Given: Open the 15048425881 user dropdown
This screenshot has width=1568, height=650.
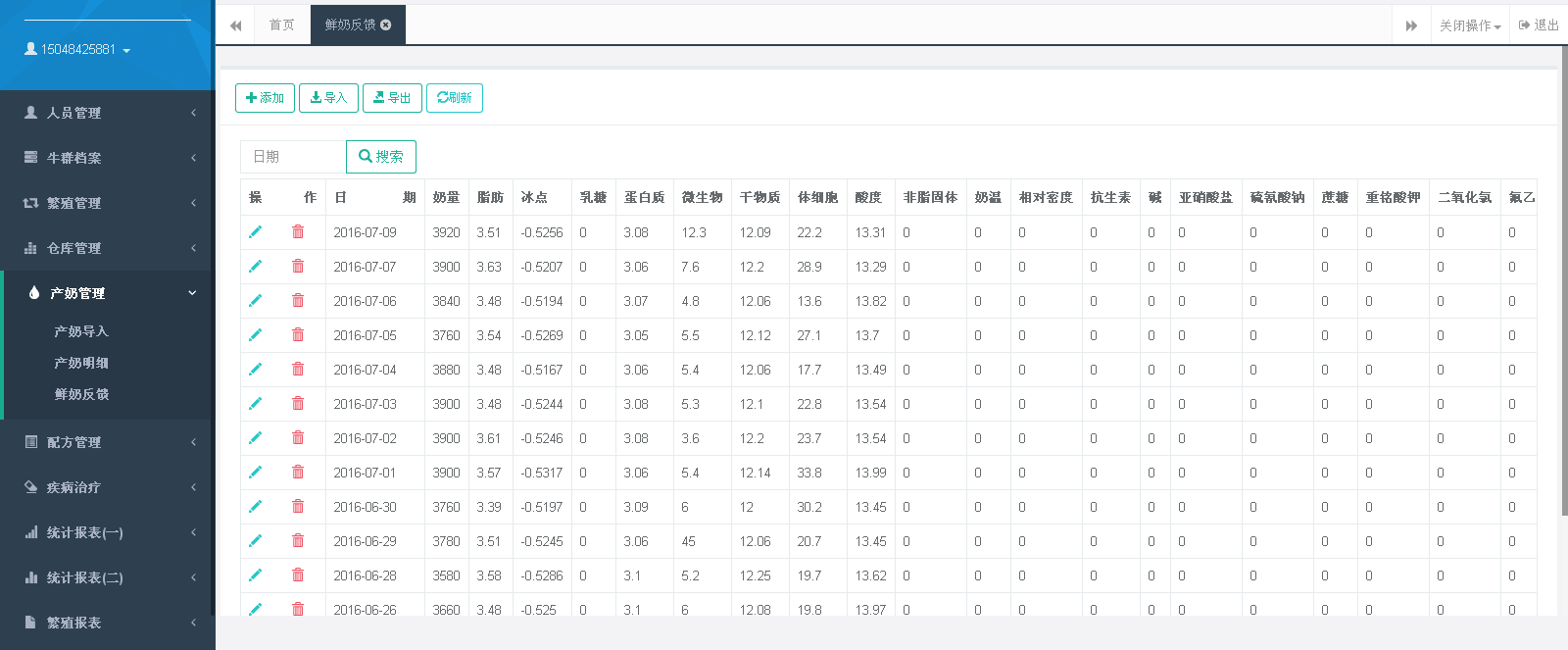Looking at the screenshot, I should pyautogui.click(x=77, y=49).
